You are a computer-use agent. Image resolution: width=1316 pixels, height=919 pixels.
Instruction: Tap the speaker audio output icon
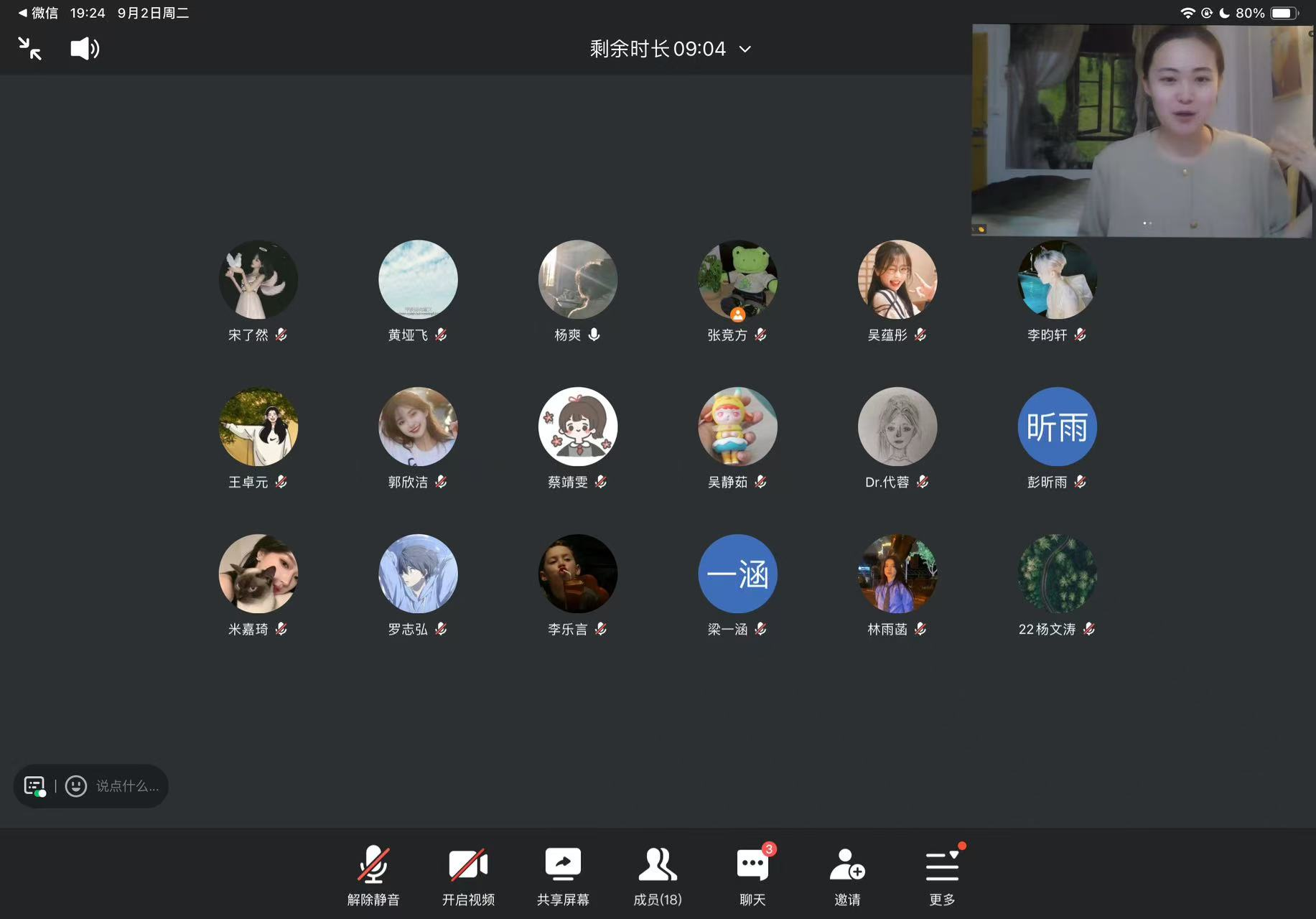[x=85, y=49]
